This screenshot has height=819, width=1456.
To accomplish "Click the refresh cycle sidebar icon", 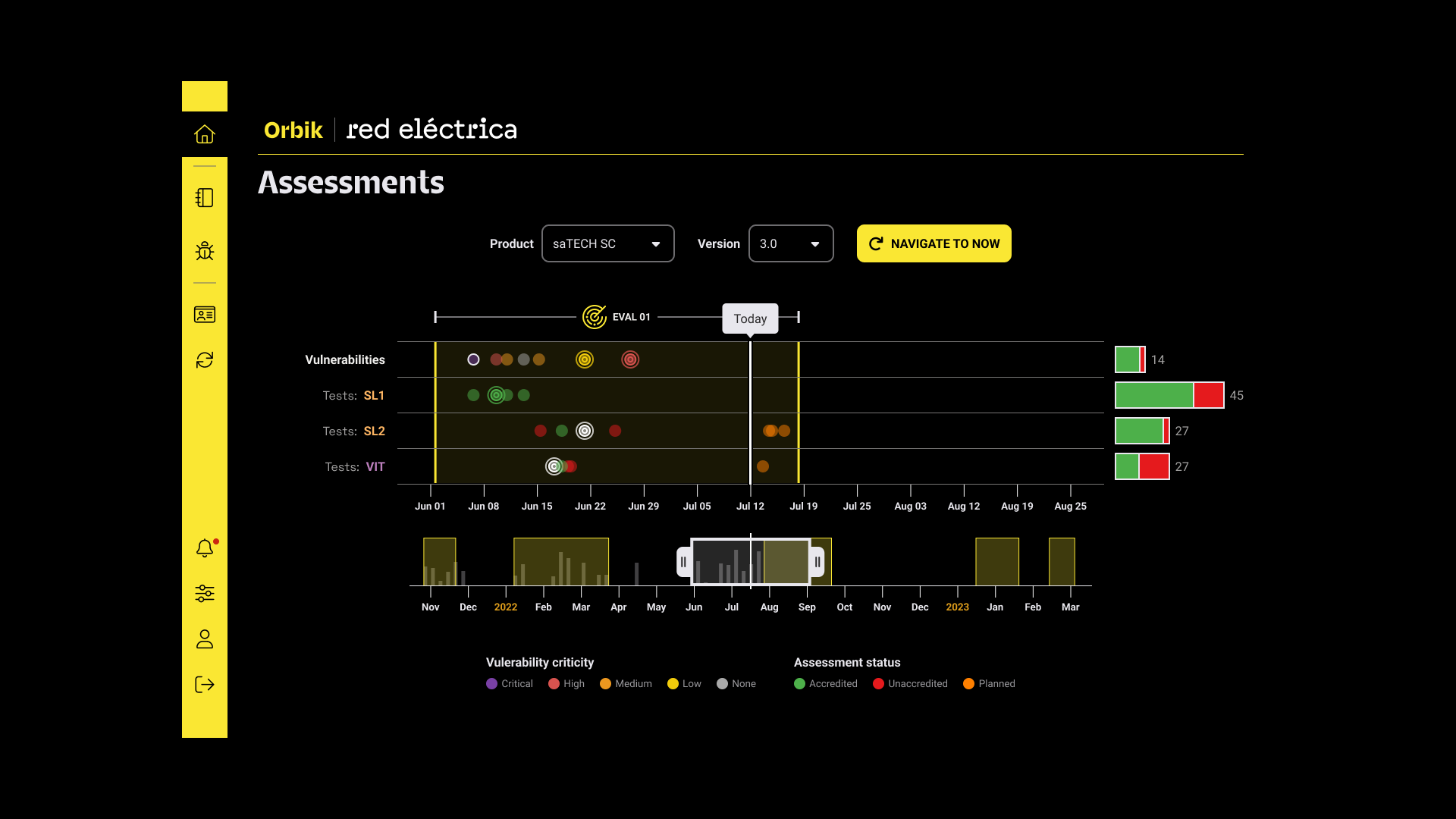I will [205, 360].
